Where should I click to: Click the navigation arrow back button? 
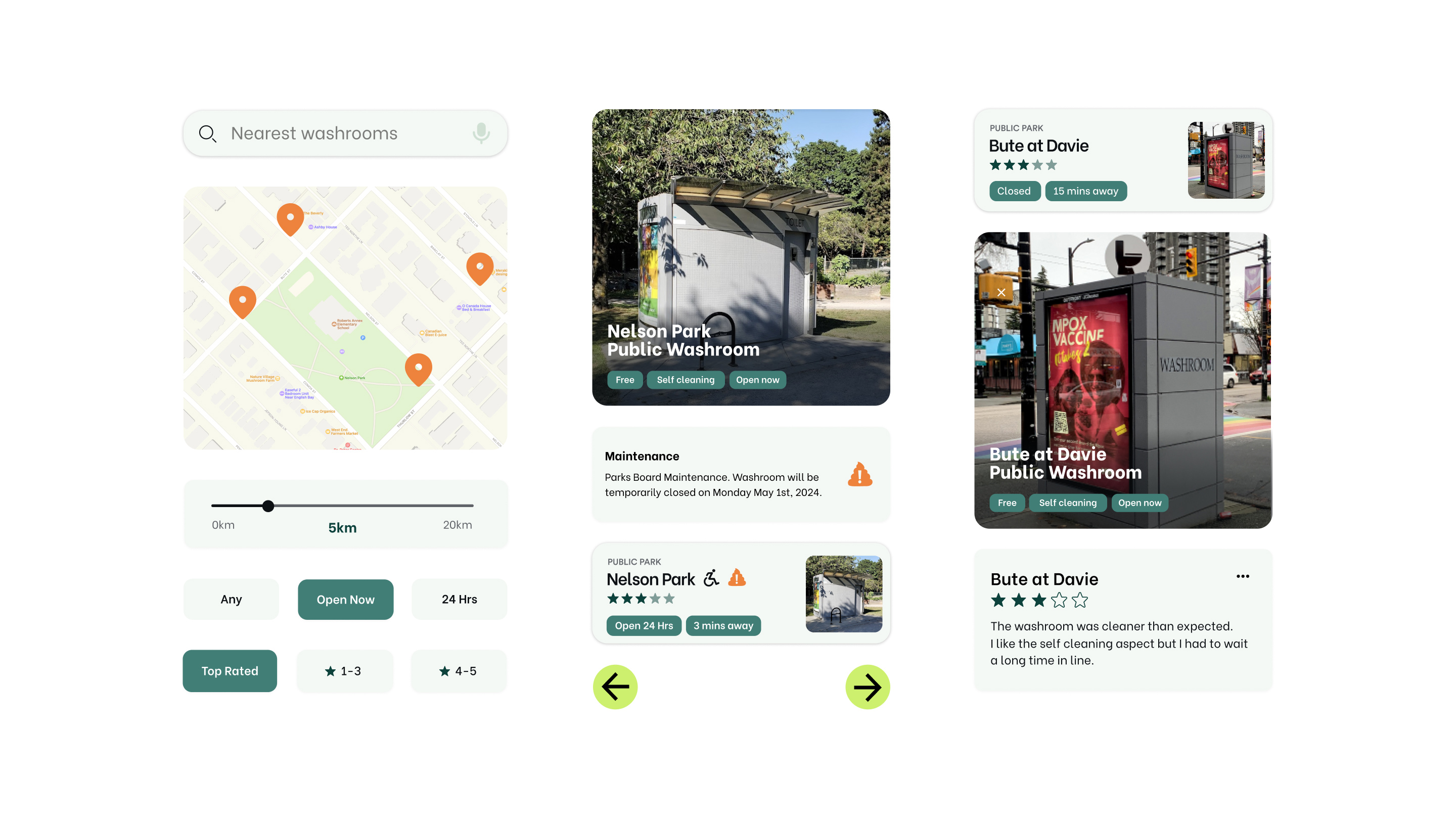[x=615, y=687]
